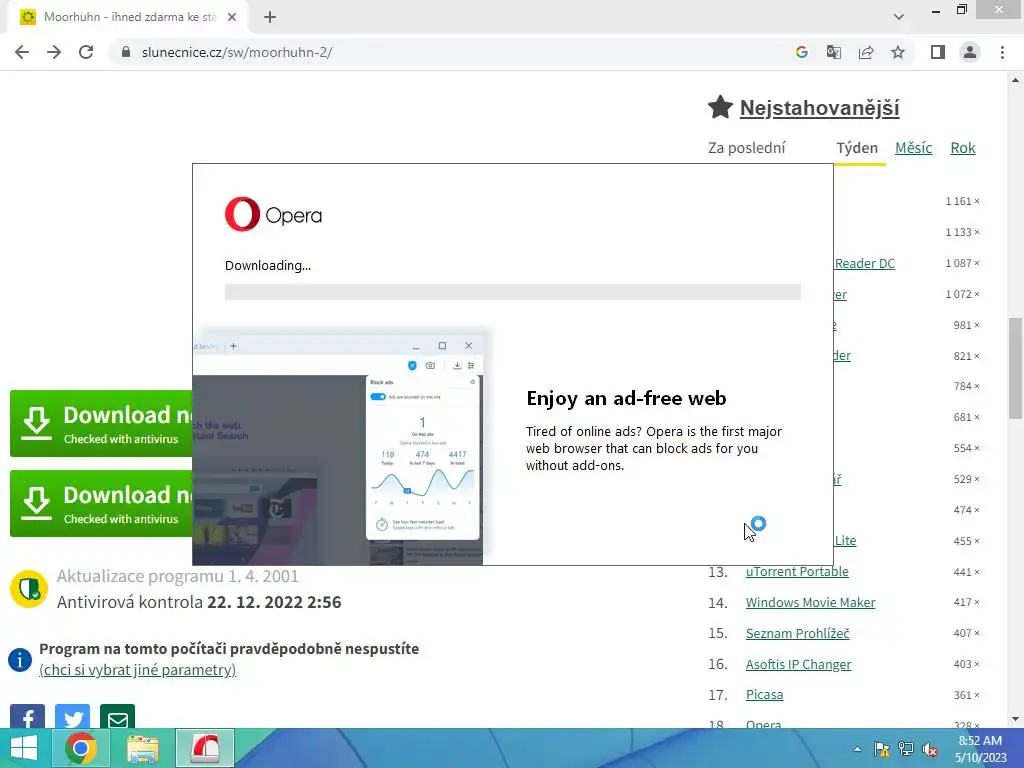The width and height of the screenshot is (1024, 768).
Task: View site information via the lock icon
Action: click(126, 52)
